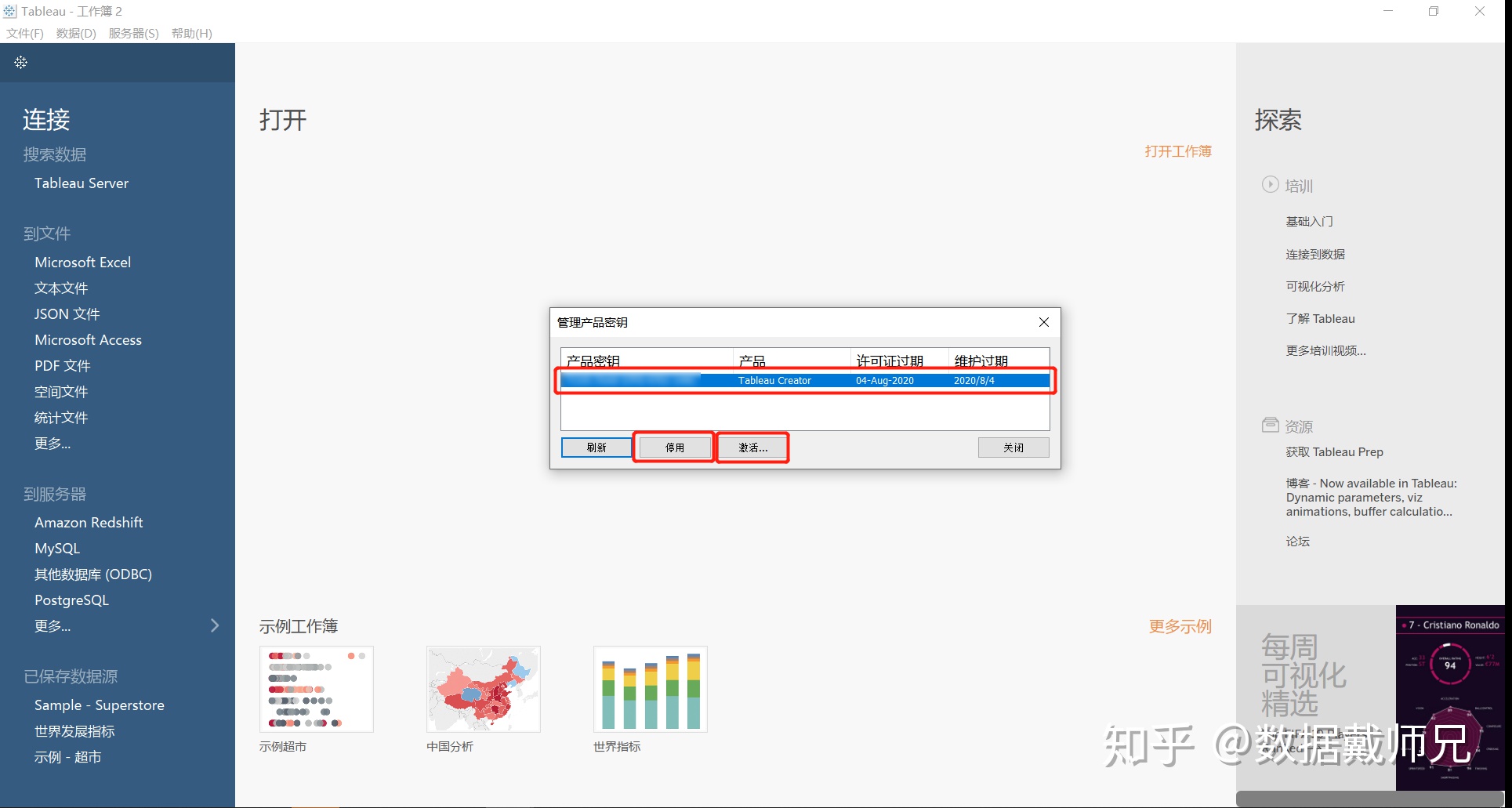Open the 连接到数据 training link
This screenshot has width=1512, height=808.
(x=1315, y=254)
